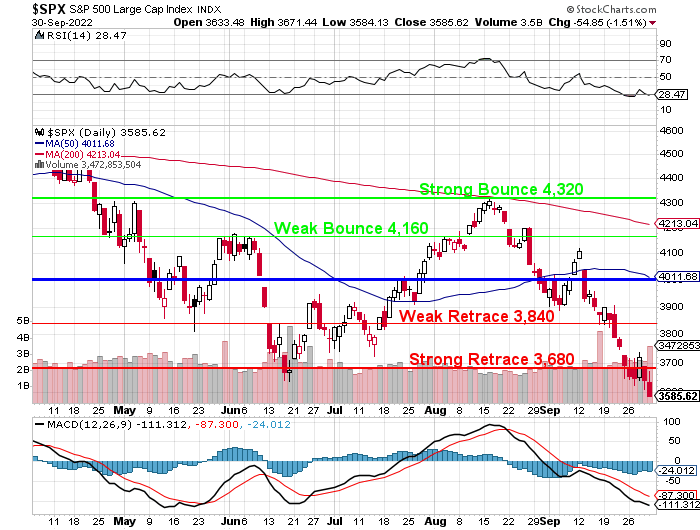The image size is (700, 530).
Task: Click the RSI(14) indicator icon
Action: pyautogui.click(x=38, y=36)
